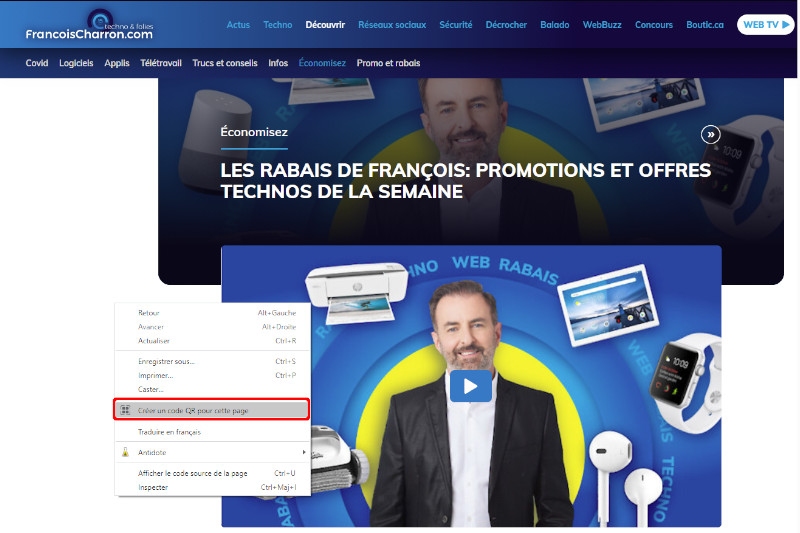Go to Découvrir in main navigation
This screenshot has height=533, width=800.
[x=325, y=24]
